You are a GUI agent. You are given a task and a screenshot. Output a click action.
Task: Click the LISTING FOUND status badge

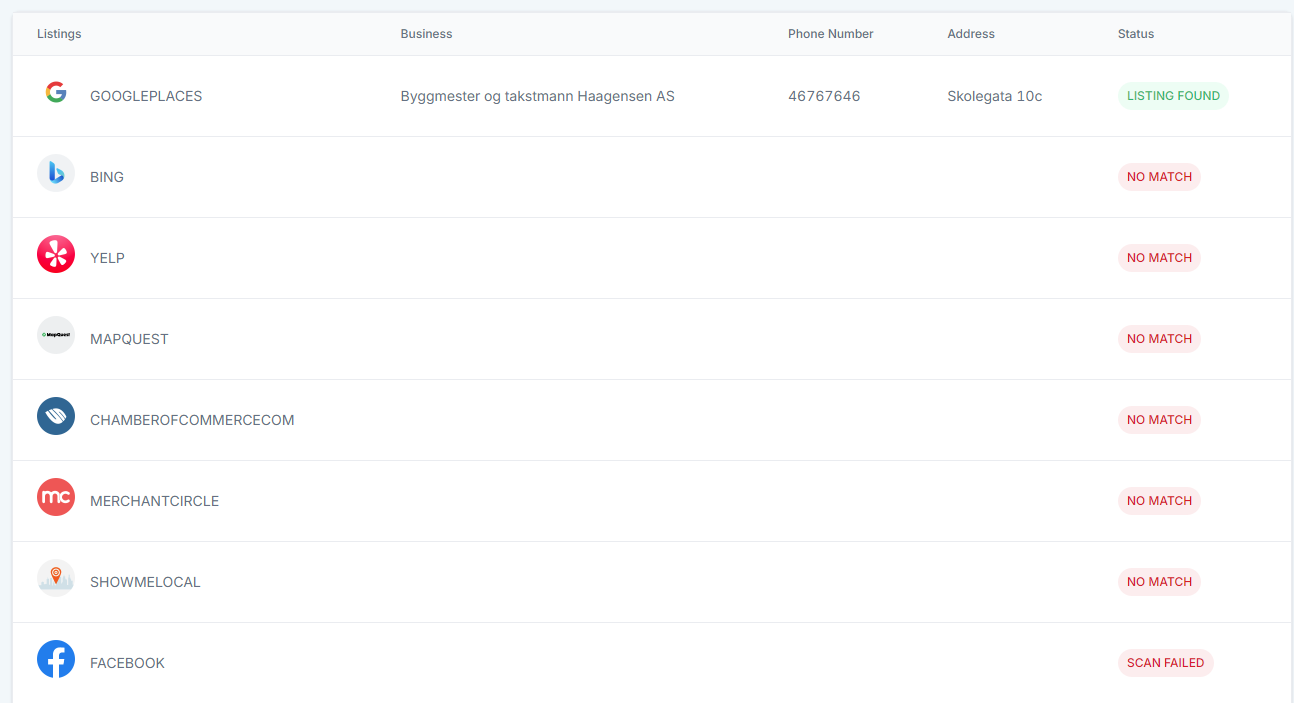pos(1173,96)
